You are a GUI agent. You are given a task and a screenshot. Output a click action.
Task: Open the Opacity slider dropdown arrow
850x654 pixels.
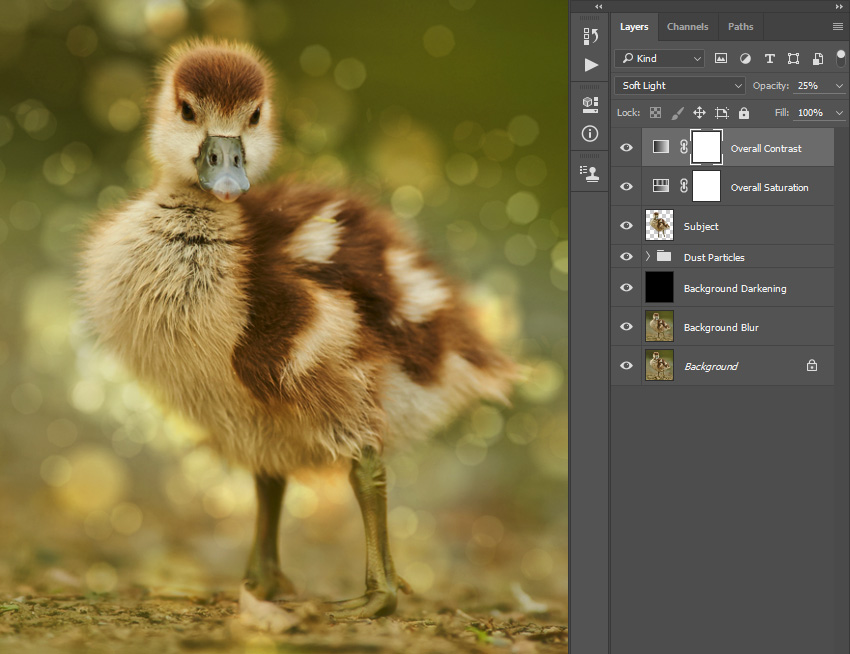pos(839,86)
